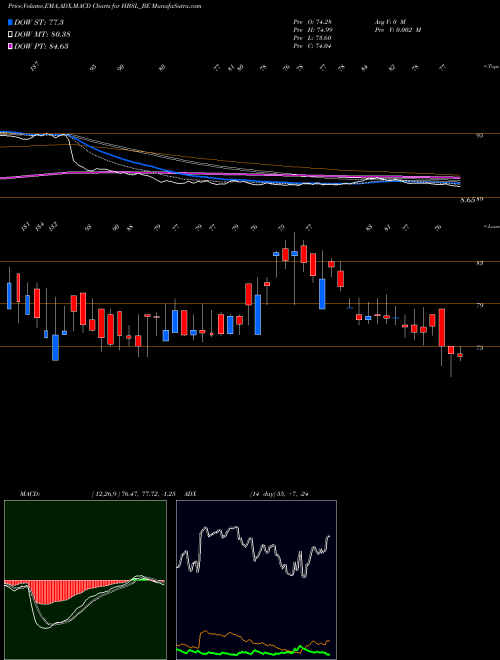This screenshot has height=660, width=500.
Task: Click the 'Pre L: 73.60' low value
Action: click(x=312, y=38)
